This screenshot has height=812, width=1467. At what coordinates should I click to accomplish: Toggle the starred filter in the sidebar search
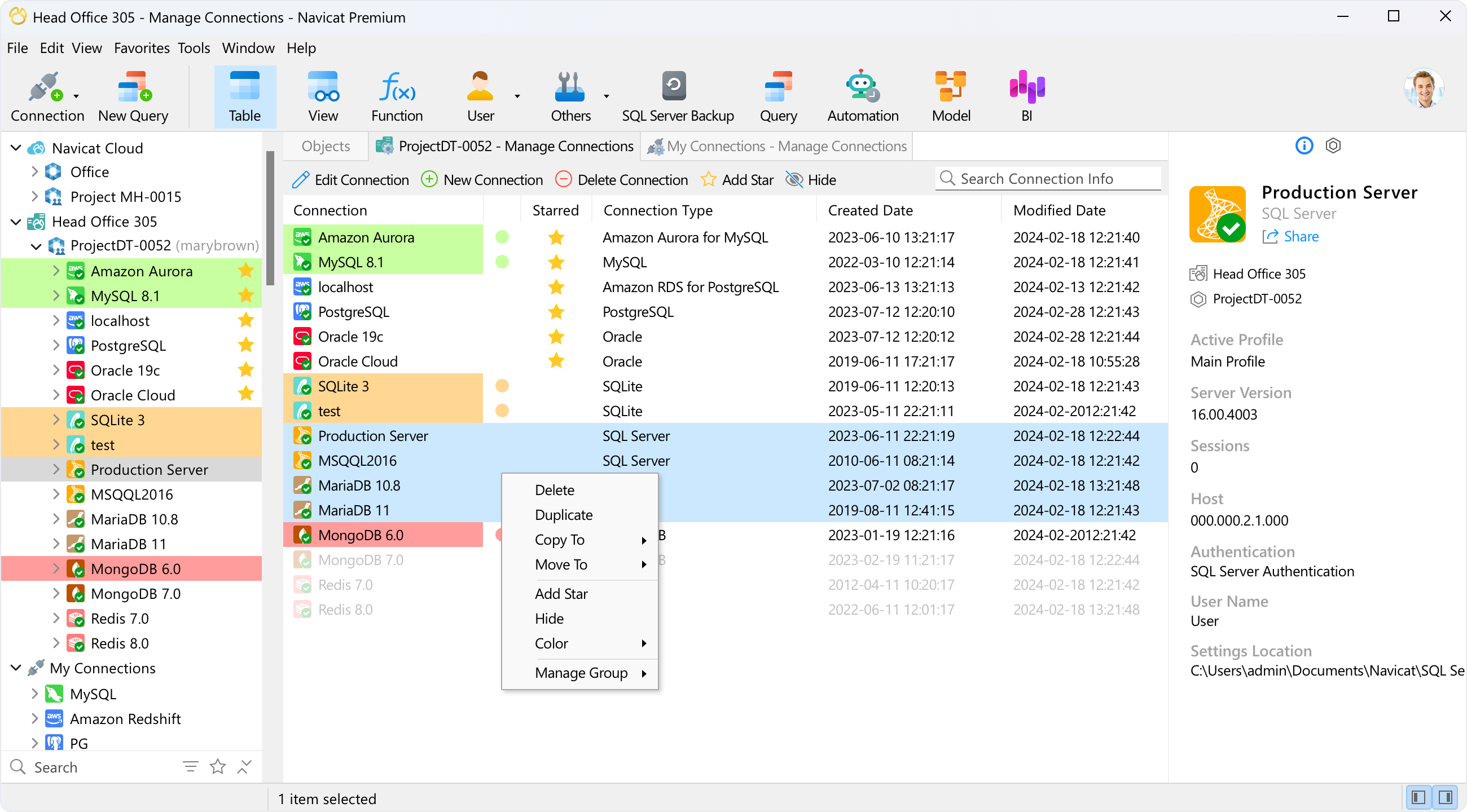coord(218,766)
